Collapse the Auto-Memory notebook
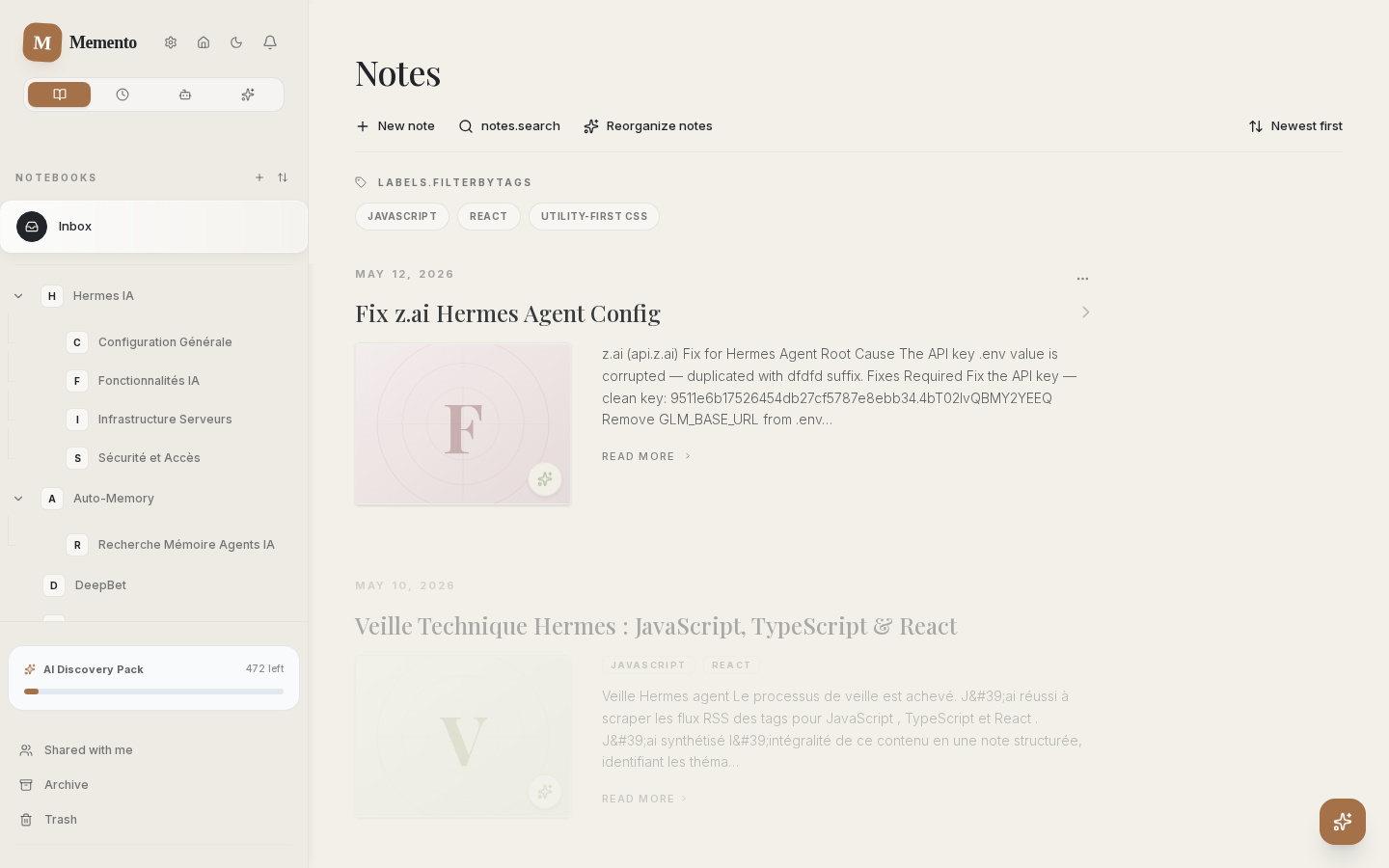The height and width of the screenshot is (868, 1389). [x=18, y=499]
